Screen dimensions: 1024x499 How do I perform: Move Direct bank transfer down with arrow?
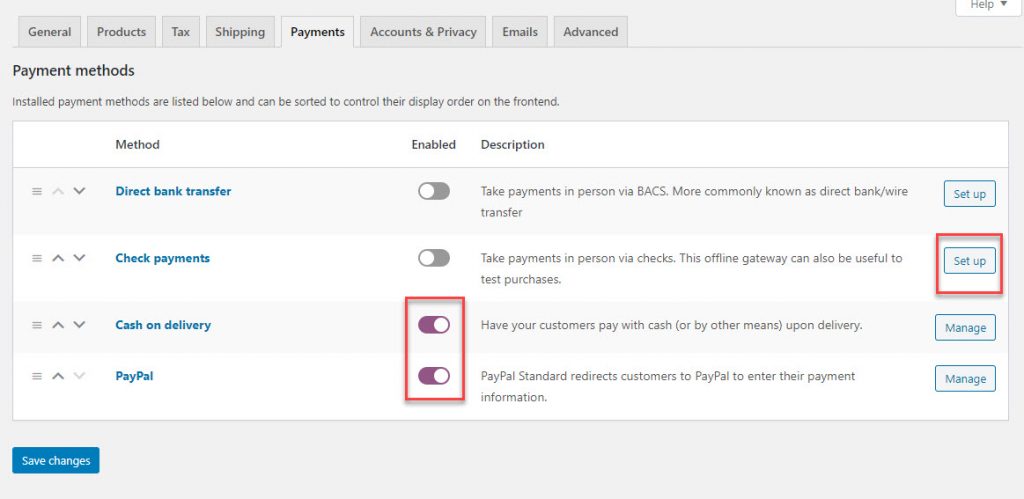pyautogui.click(x=79, y=191)
